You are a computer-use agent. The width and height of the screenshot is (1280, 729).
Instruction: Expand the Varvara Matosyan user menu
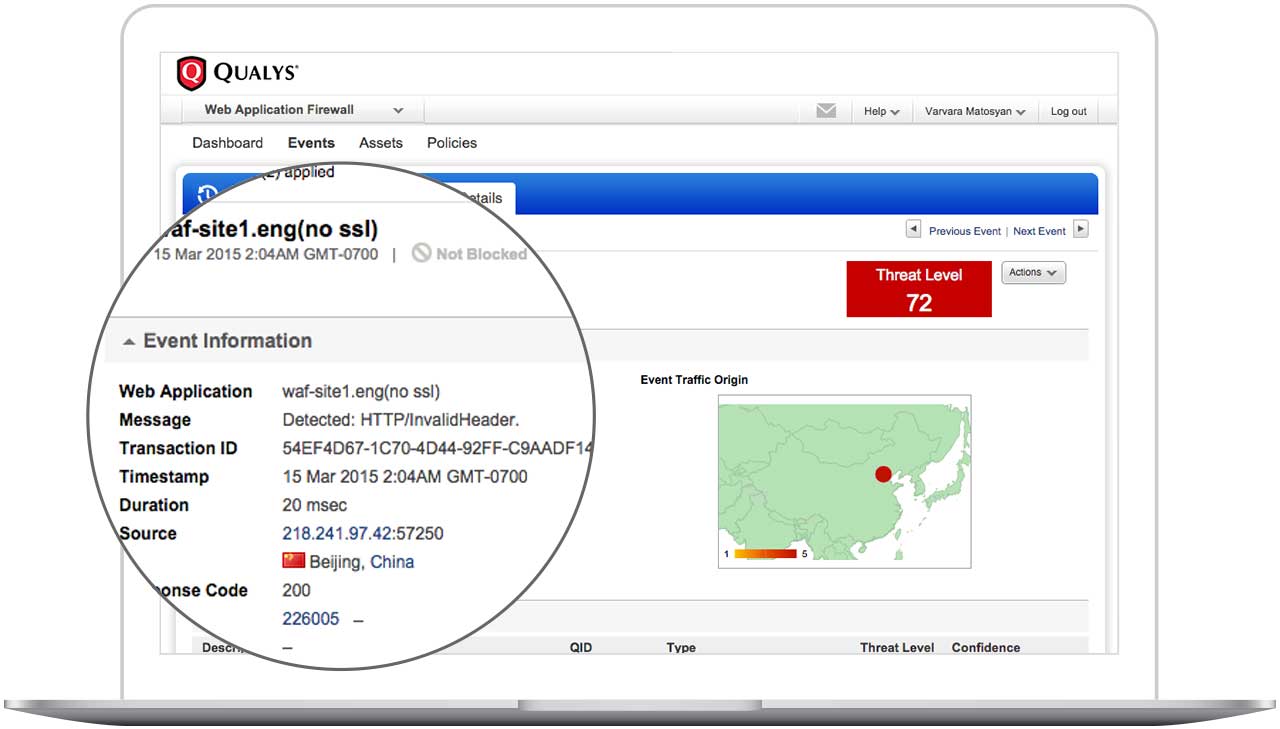pos(974,111)
